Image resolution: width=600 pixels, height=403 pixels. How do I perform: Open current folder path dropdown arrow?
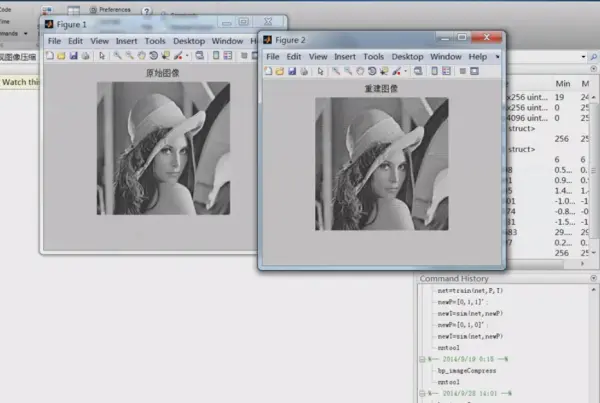[583, 57]
